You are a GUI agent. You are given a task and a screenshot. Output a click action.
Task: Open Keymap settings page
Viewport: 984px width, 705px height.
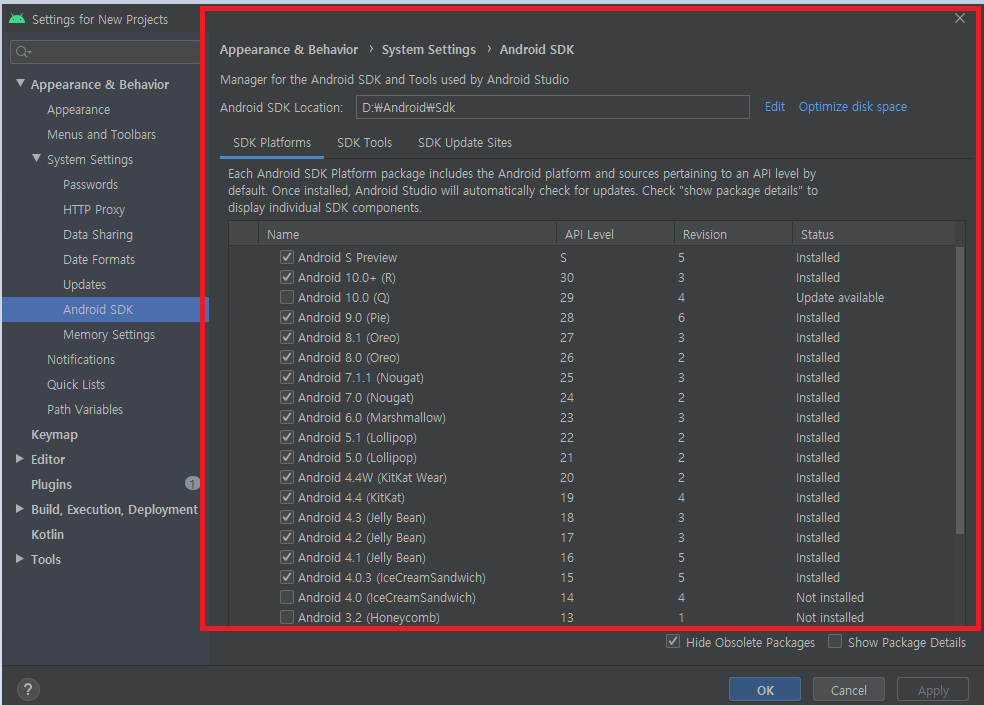coord(55,434)
